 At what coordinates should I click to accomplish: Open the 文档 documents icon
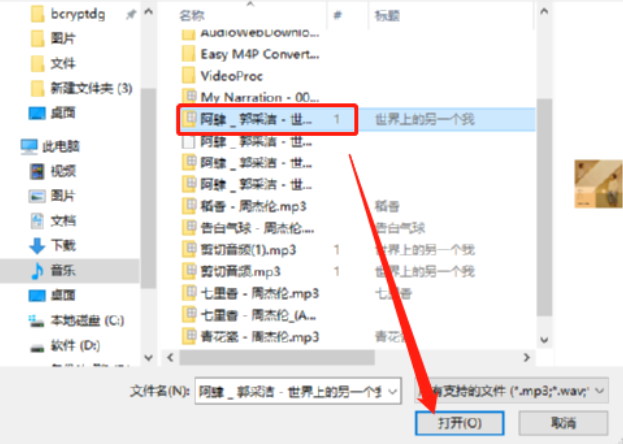[37, 221]
